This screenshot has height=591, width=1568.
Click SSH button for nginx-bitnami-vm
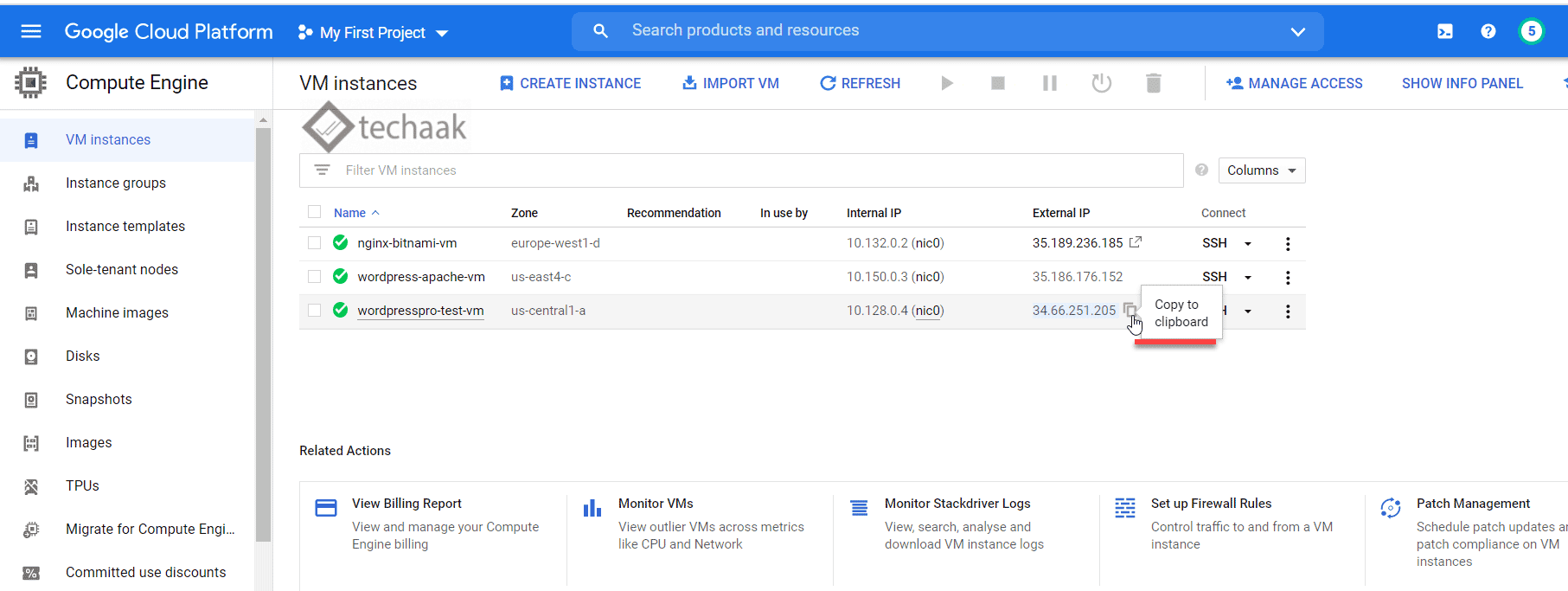point(1214,243)
